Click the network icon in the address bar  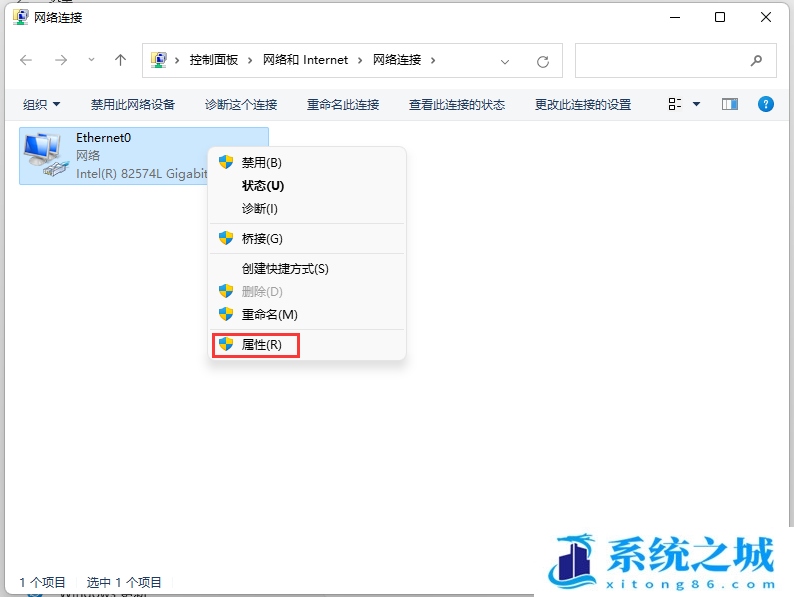pyautogui.click(x=159, y=60)
